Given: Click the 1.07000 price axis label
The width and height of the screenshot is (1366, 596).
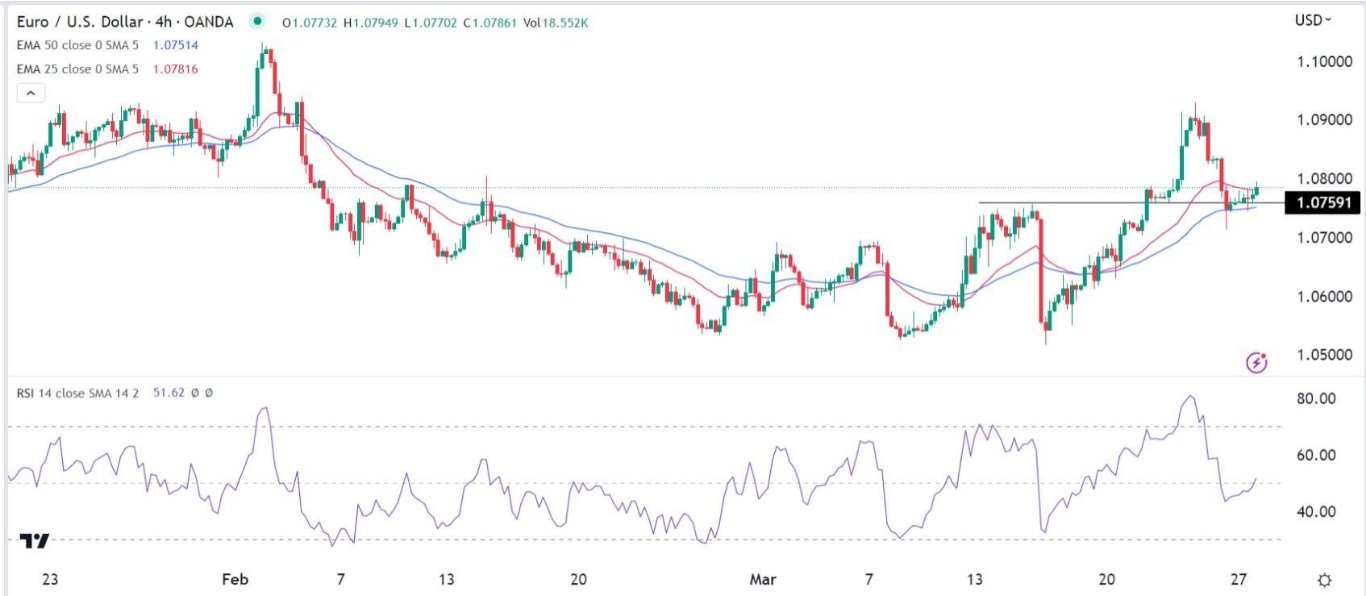Looking at the screenshot, I should (1323, 238).
